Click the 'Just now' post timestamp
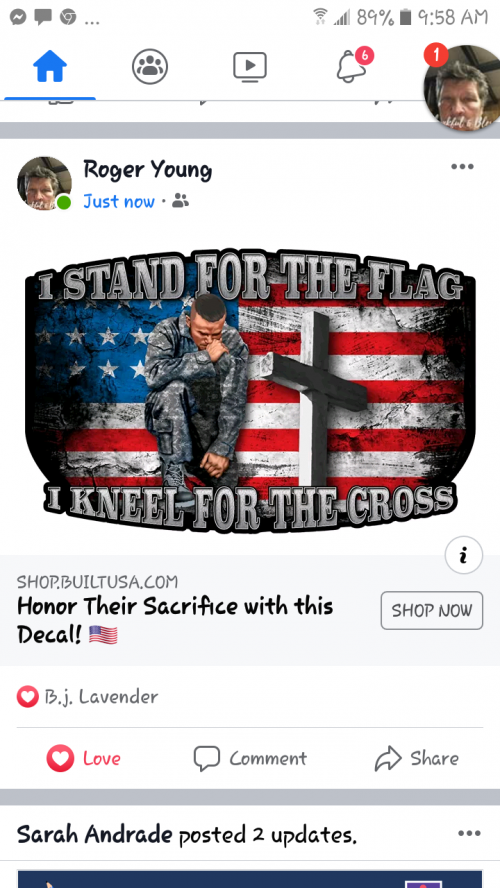Viewport: 500px width, 888px height. [x=119, y=201]
